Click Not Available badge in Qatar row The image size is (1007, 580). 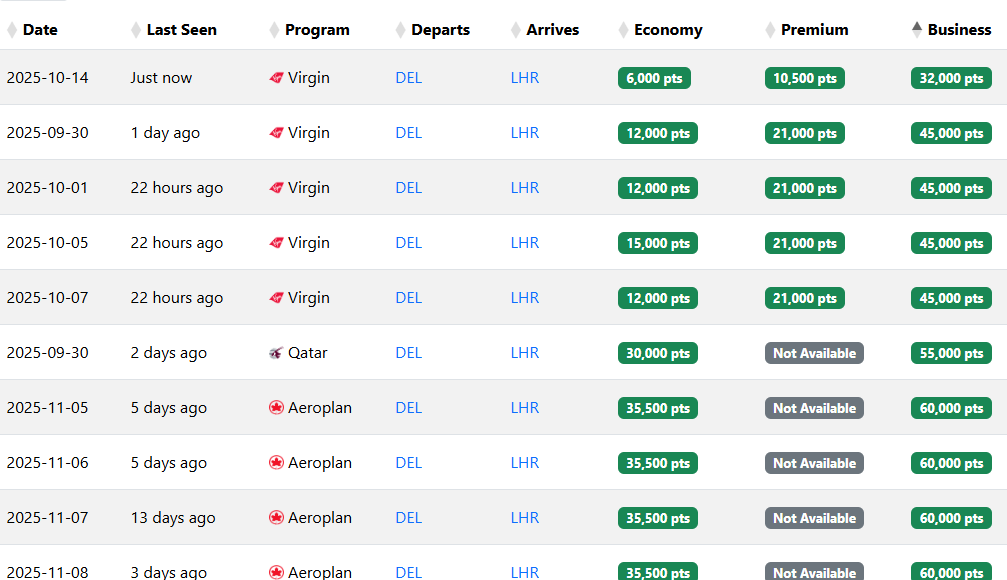pos(814,353)
